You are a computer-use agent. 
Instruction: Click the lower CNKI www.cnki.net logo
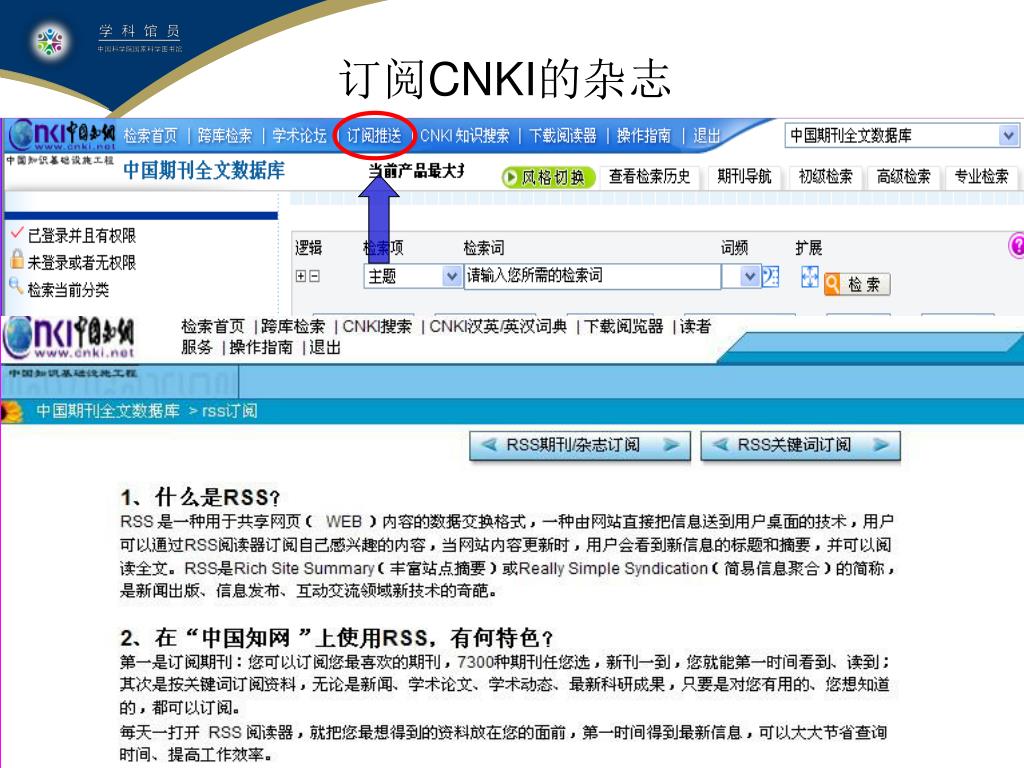click(69, 338)
